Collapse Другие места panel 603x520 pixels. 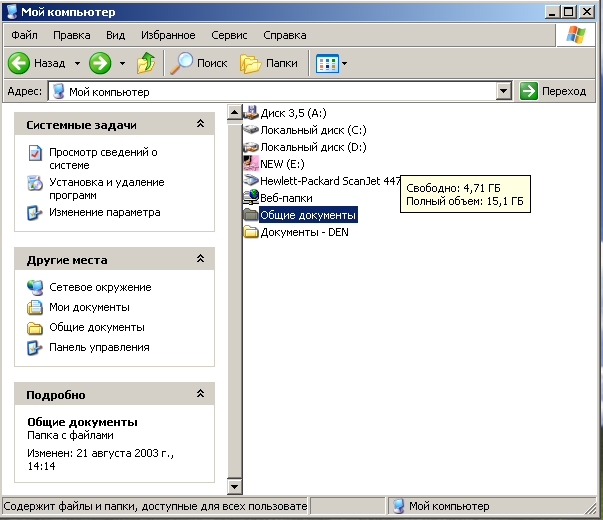[200, 258]
